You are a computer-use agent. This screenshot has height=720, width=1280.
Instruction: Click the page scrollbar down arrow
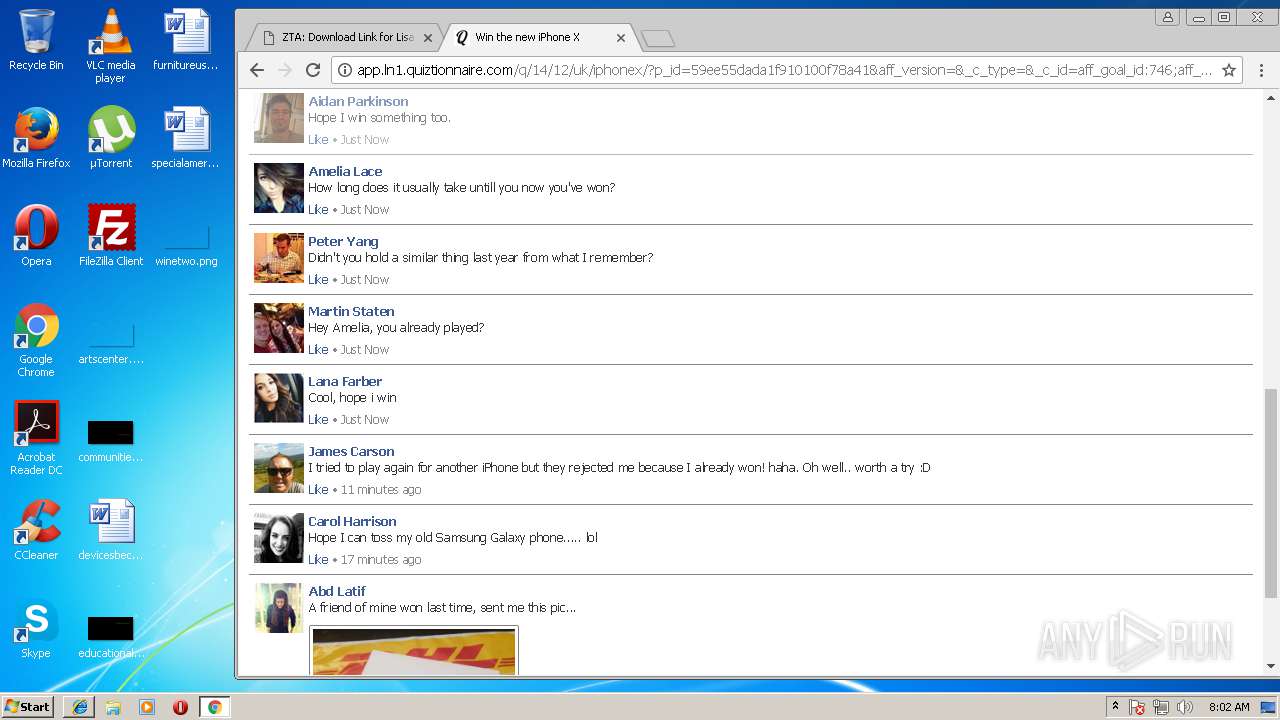click(x=1271, y=666)
